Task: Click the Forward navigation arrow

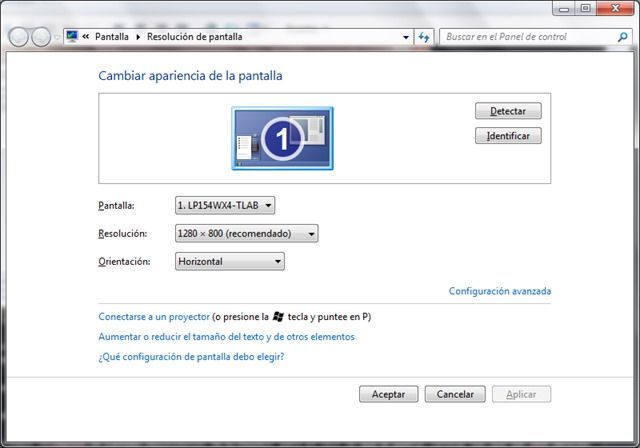Action: pyautogui.click(x=41, y=37)
